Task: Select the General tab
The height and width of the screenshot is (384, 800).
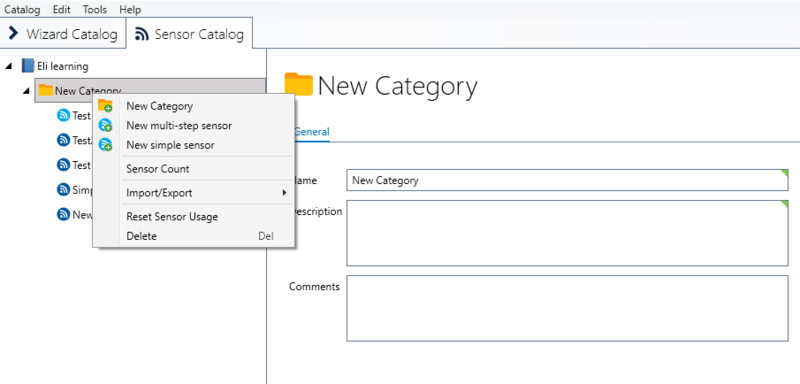Action: click(x=312, y=132)
